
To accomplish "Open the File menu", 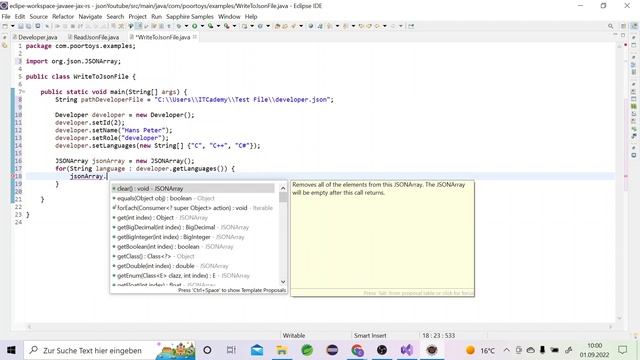I will (x=6, y=17).
